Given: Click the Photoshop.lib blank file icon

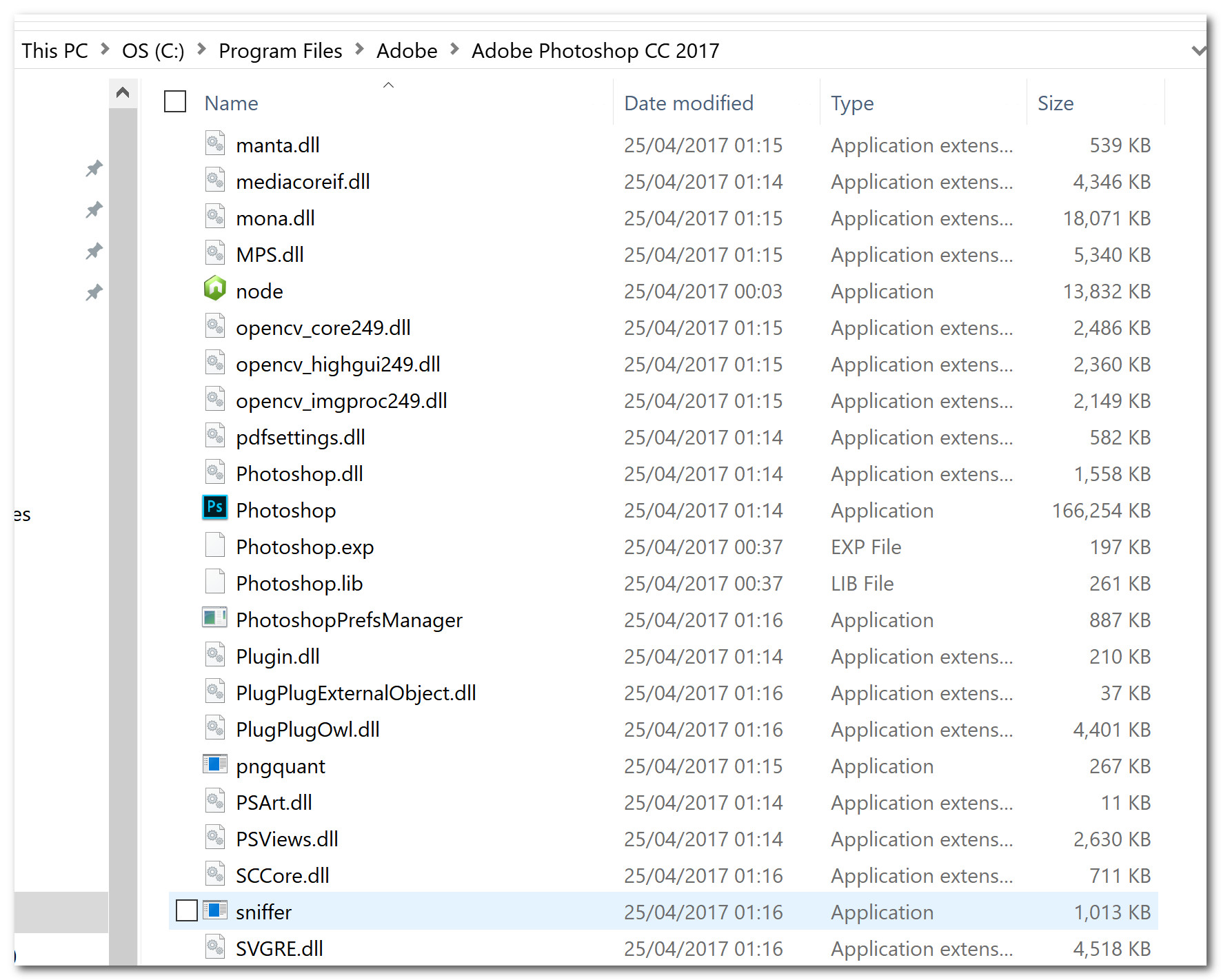Looking at the screenshot, I should click(x=215, y=582).
